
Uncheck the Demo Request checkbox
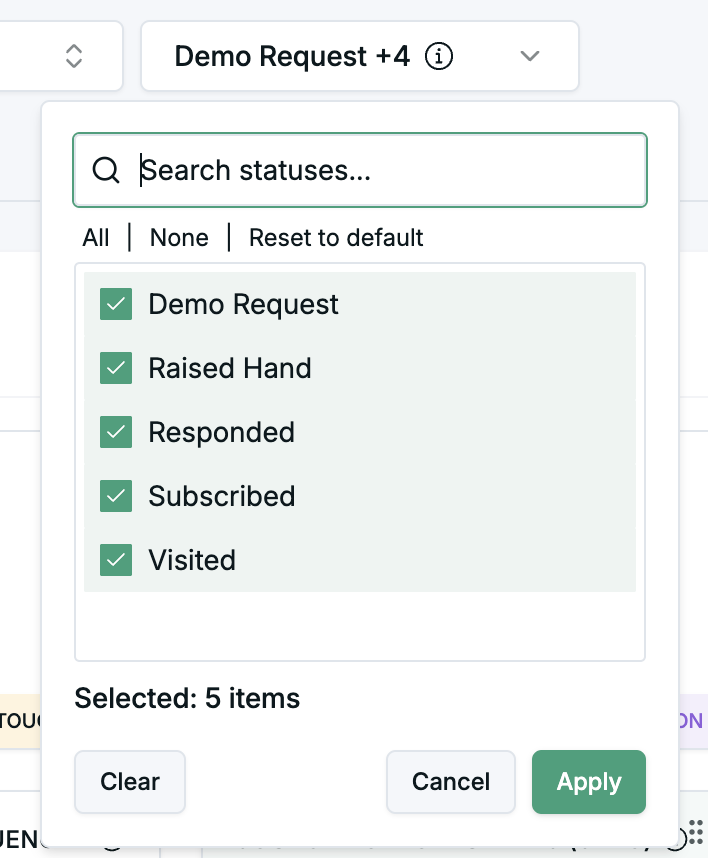tap(116, 304)
